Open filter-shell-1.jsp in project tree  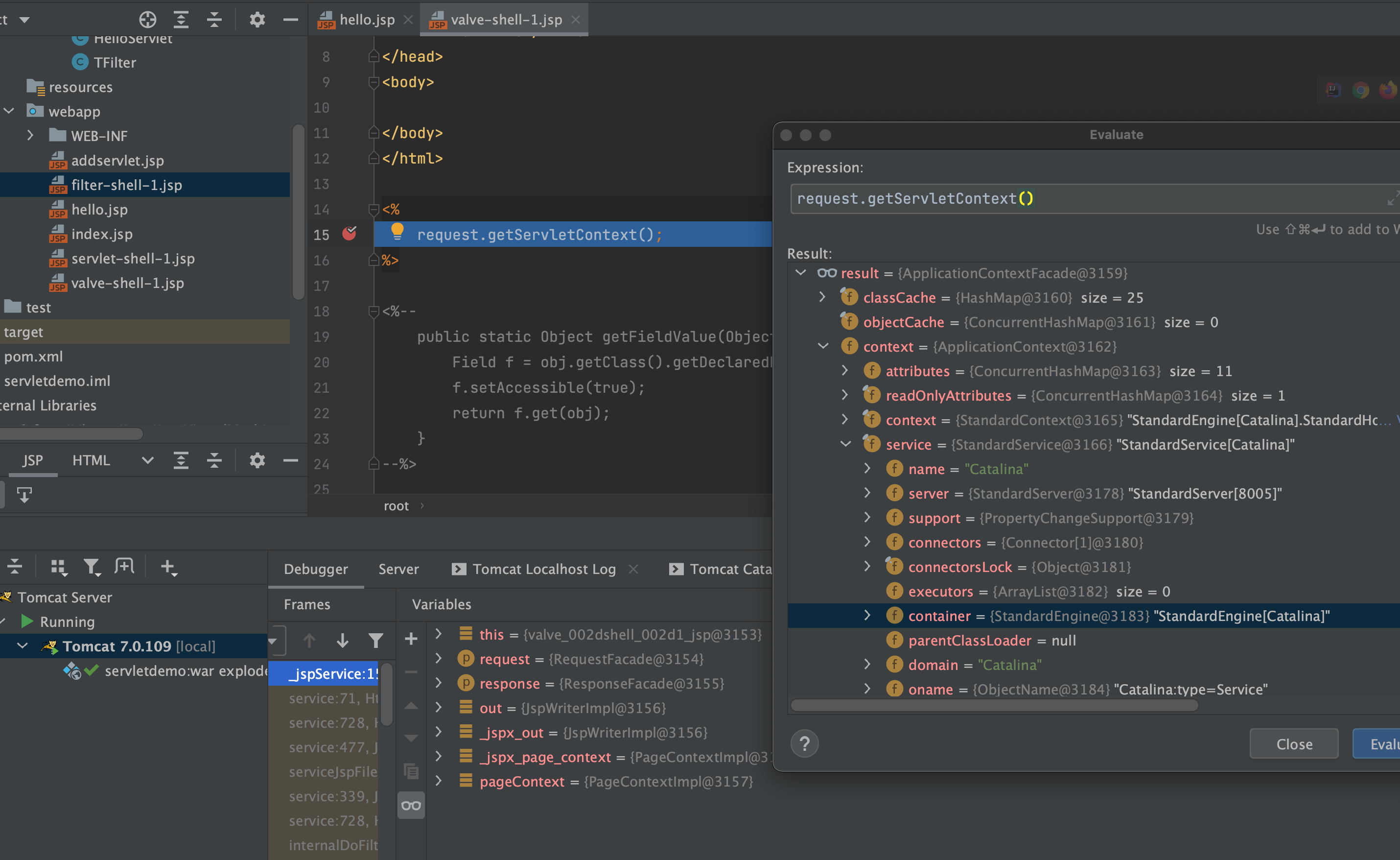pos(145,185)
